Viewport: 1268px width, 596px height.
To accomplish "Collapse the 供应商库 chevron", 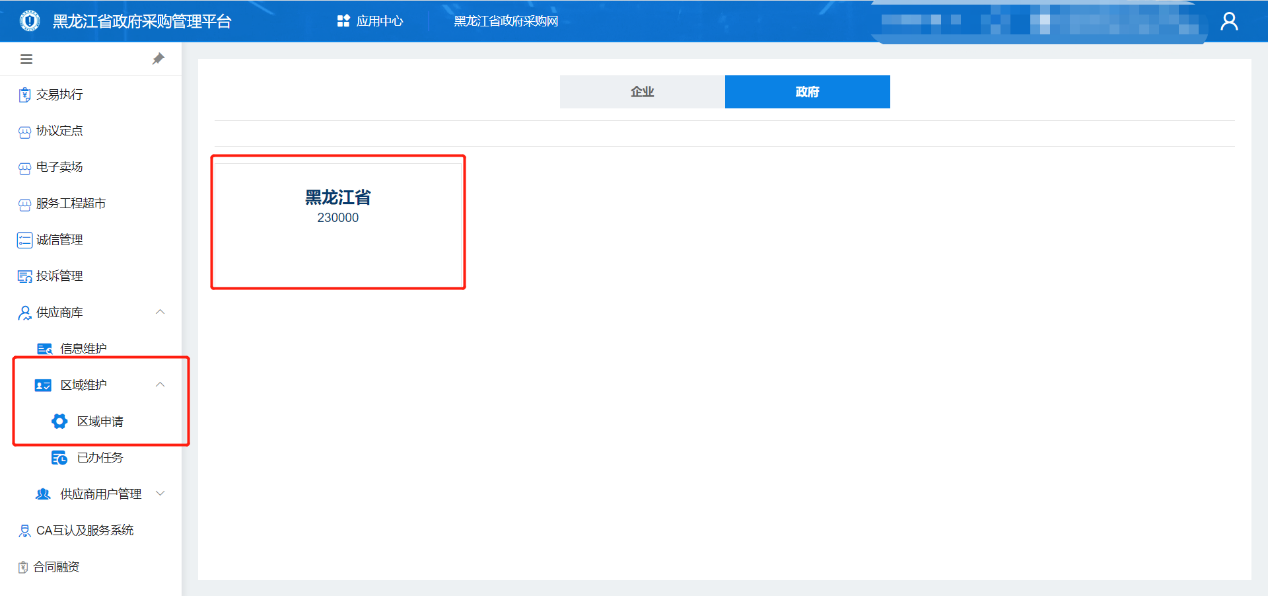I will tap(160, 312).
